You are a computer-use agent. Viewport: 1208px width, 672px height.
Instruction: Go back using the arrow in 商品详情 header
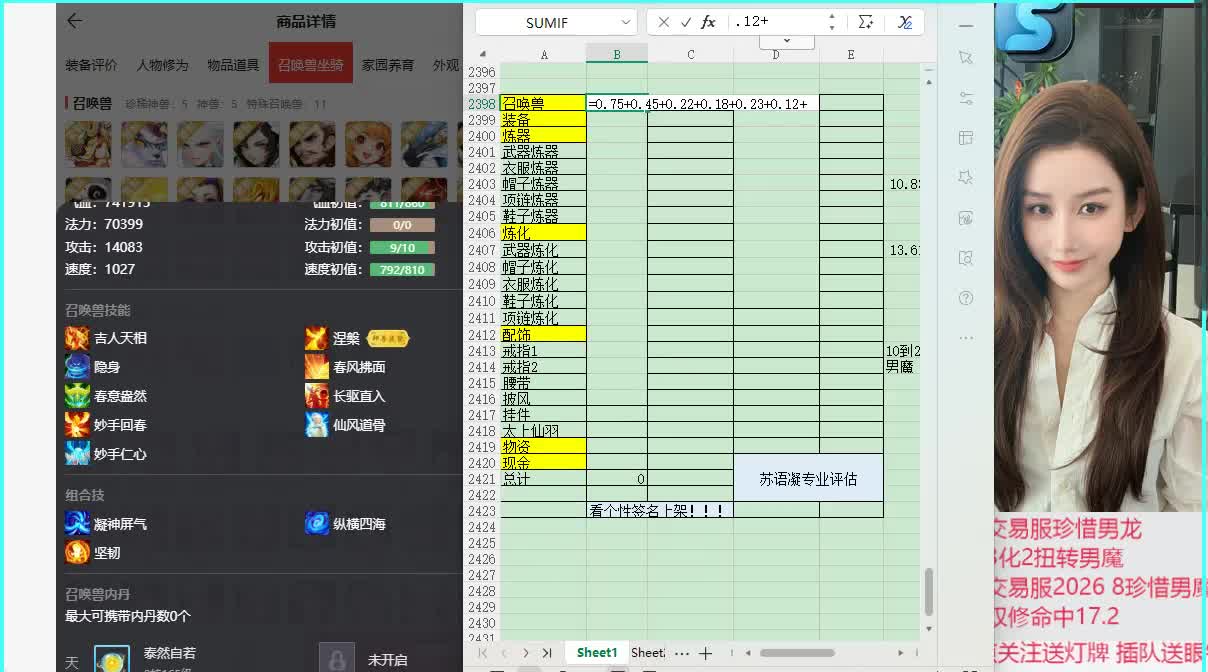pos(74,21)
